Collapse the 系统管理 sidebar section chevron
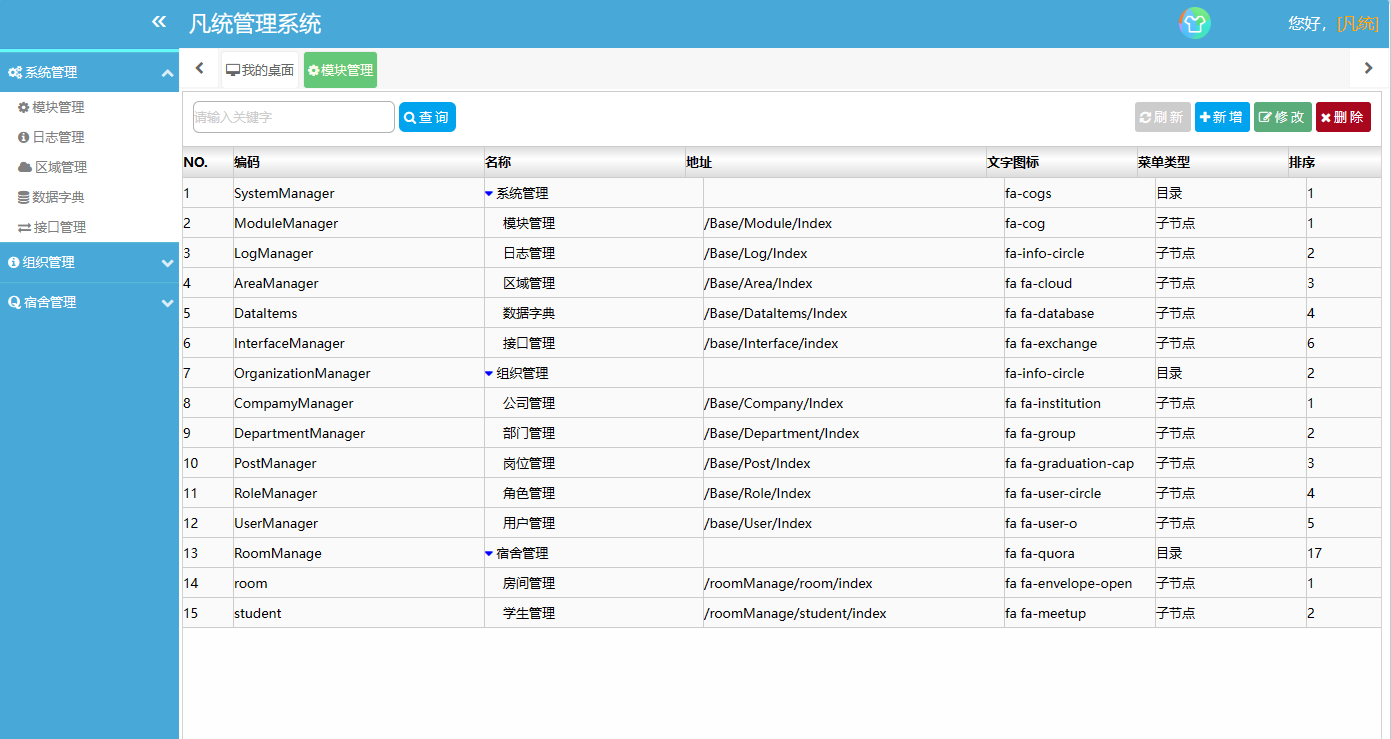Image resolution: width=1391 pixels, height=739 pixels. [x=167, y=72]
